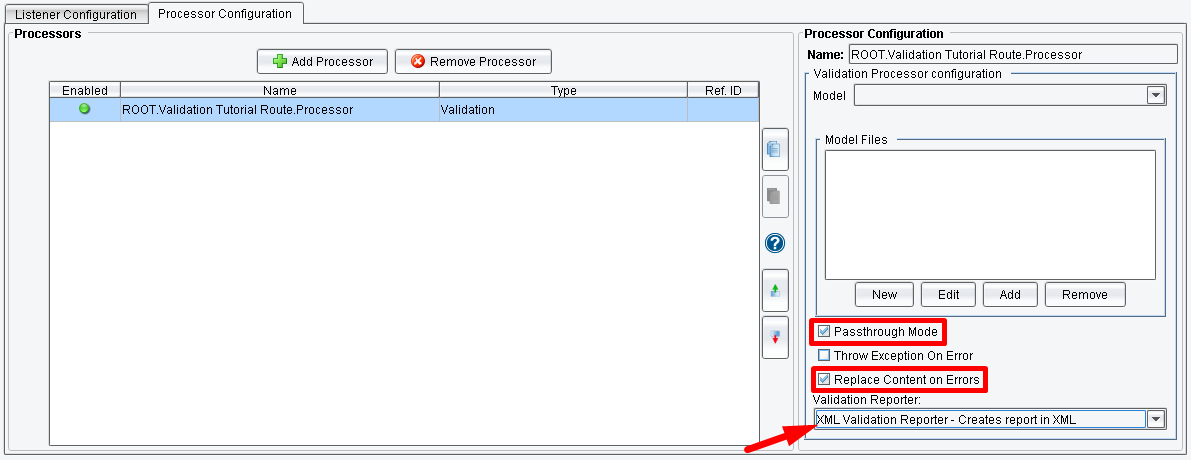Click the red X Remove Processor icon
The width and height of the screenshot is (1191, 460).
418,62
